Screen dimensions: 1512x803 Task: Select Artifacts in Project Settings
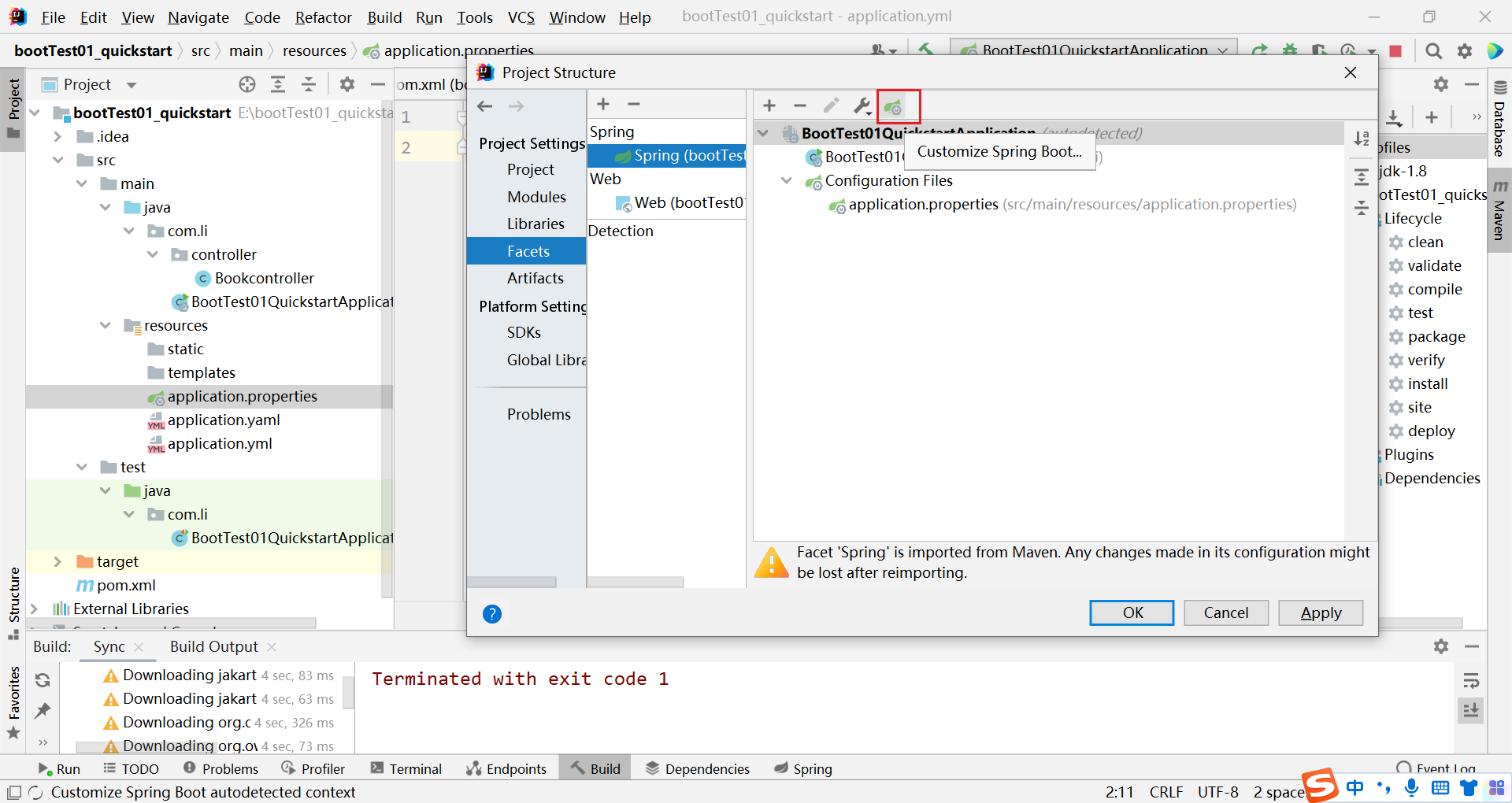535,278
